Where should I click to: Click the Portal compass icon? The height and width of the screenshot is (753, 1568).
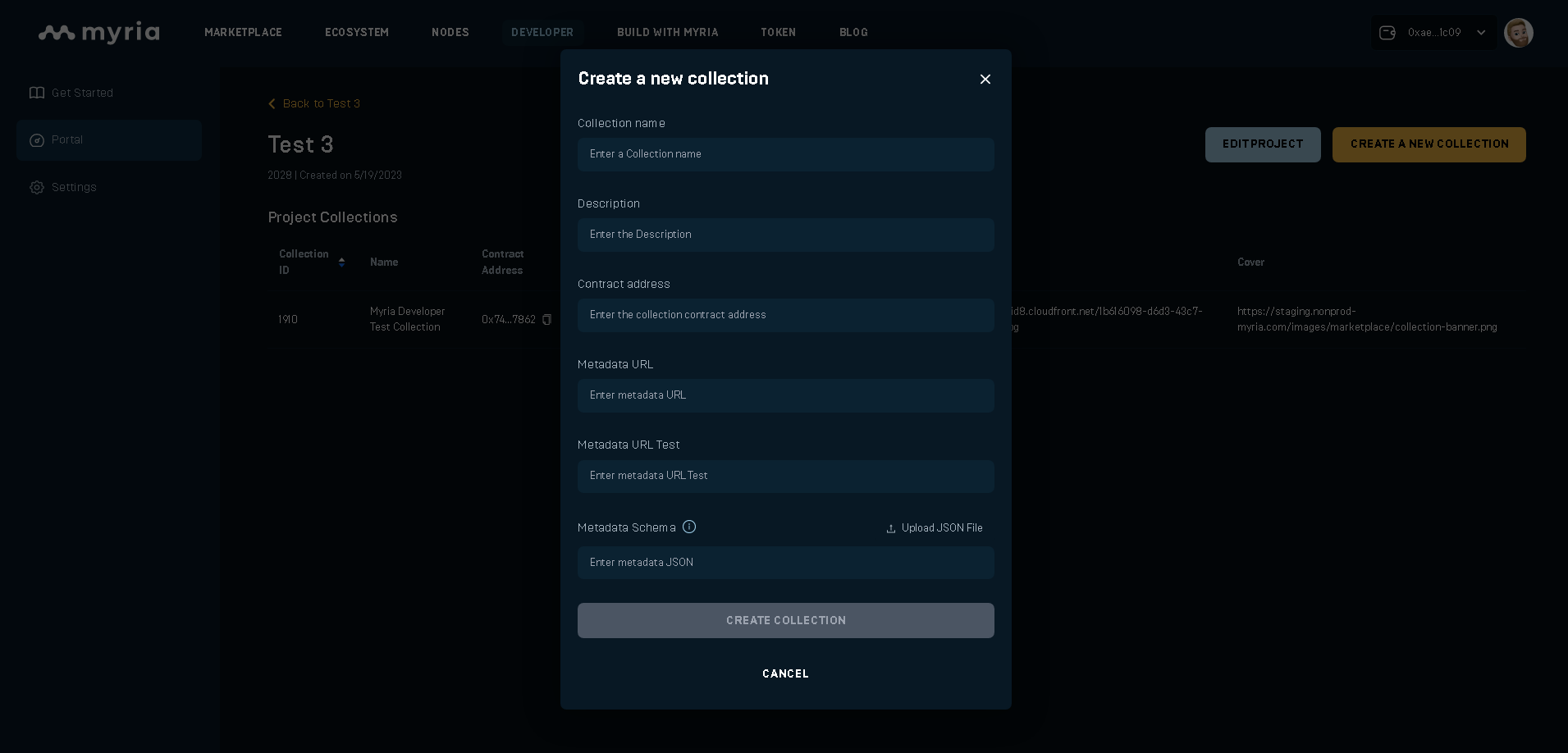[x=37, y=140]
